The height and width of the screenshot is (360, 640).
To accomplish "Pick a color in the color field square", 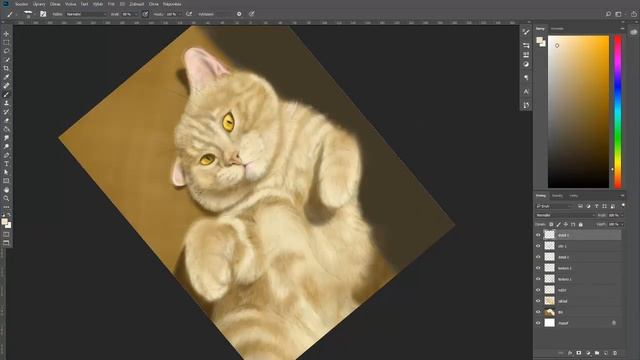I will [x=578, y=112].
